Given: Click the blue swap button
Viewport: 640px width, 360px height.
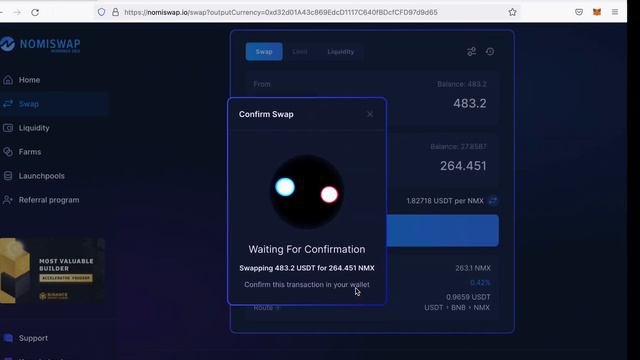Looking at the screenshot, I should (442, 231).
